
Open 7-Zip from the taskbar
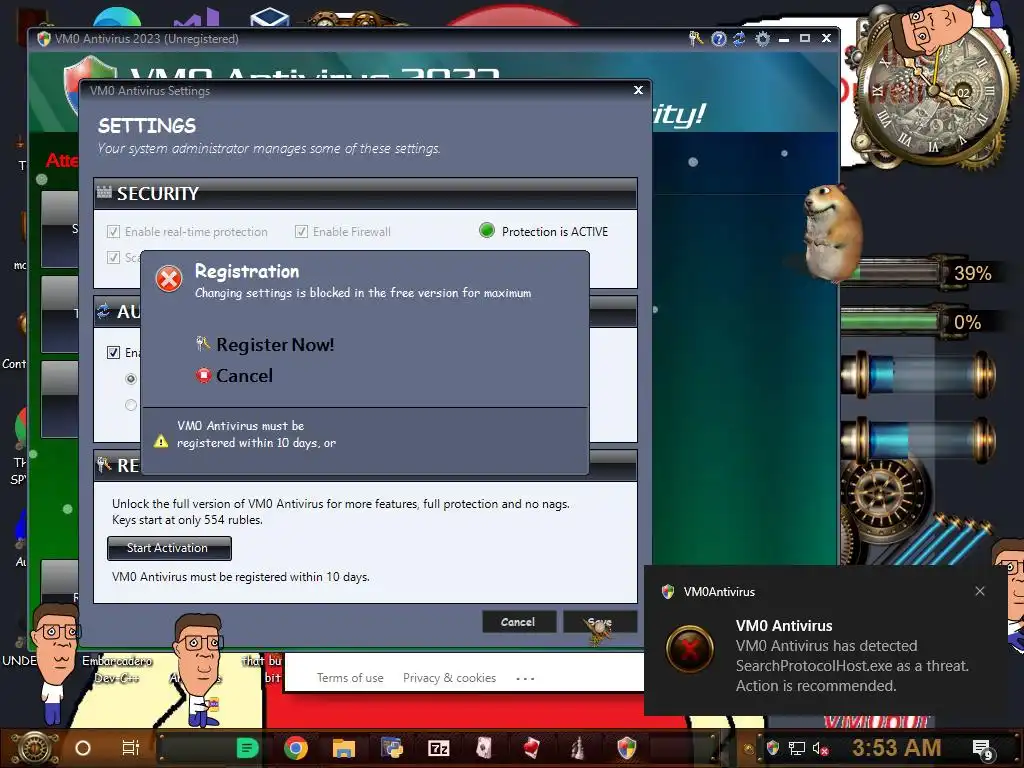pos(438,748)
